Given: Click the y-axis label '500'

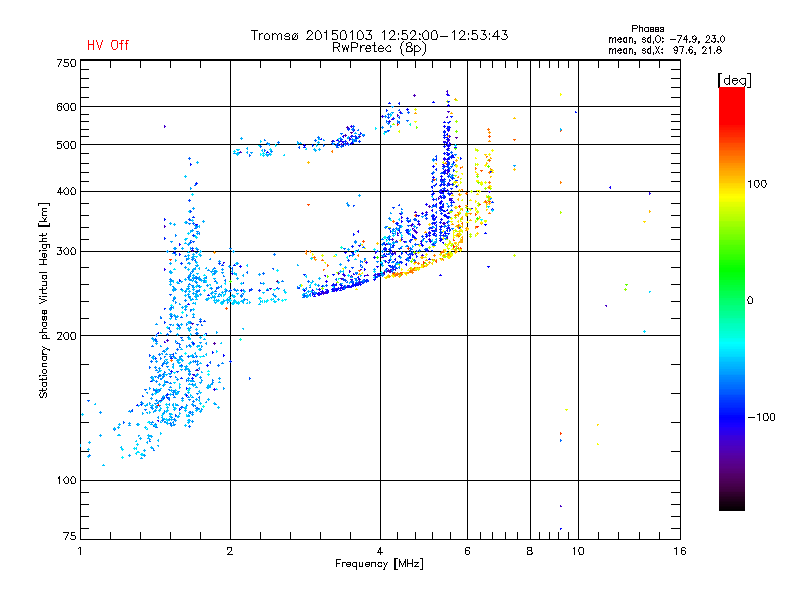Looking at the screenshot, I should tap(66, 145).
